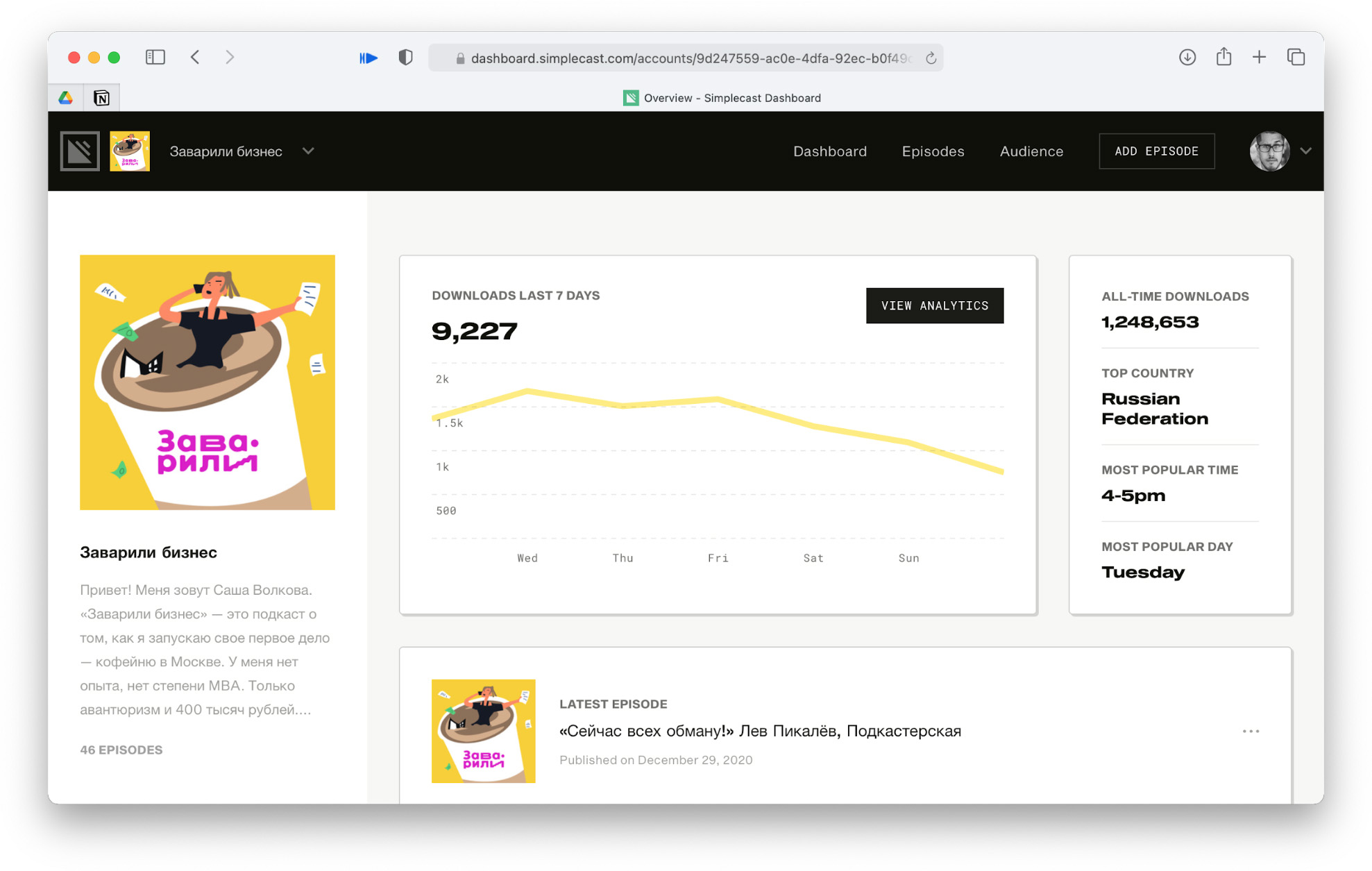Click the ADD EPISODE button

1156,151
